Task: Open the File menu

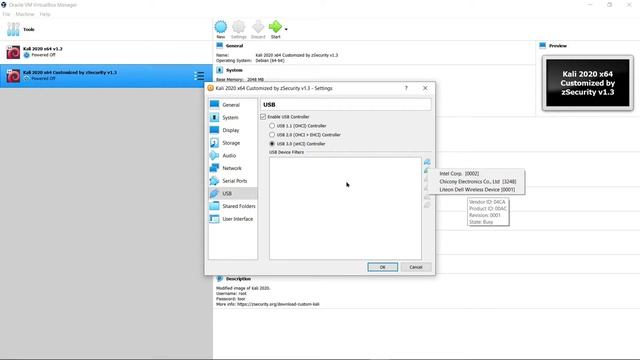Action: pyautogui.click(x=7, y=14)
